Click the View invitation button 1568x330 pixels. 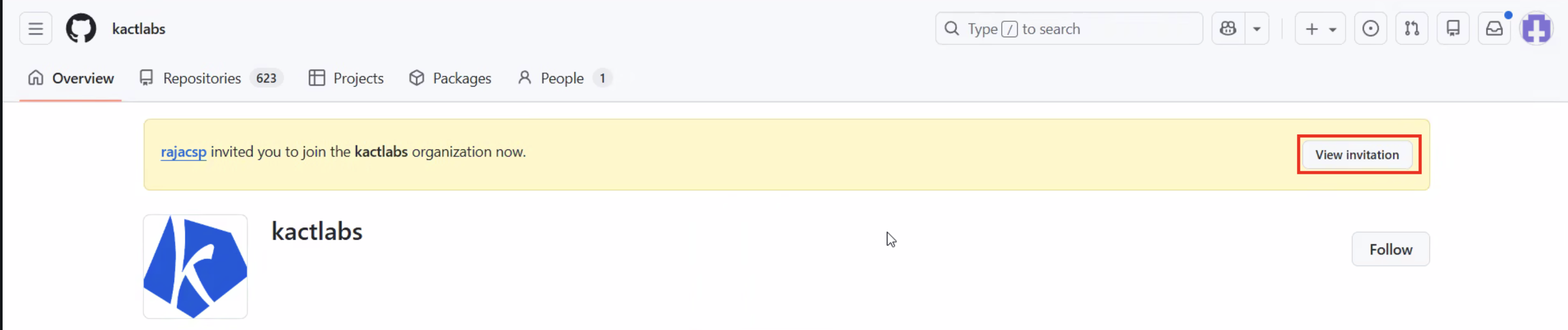click(1357, 155)
